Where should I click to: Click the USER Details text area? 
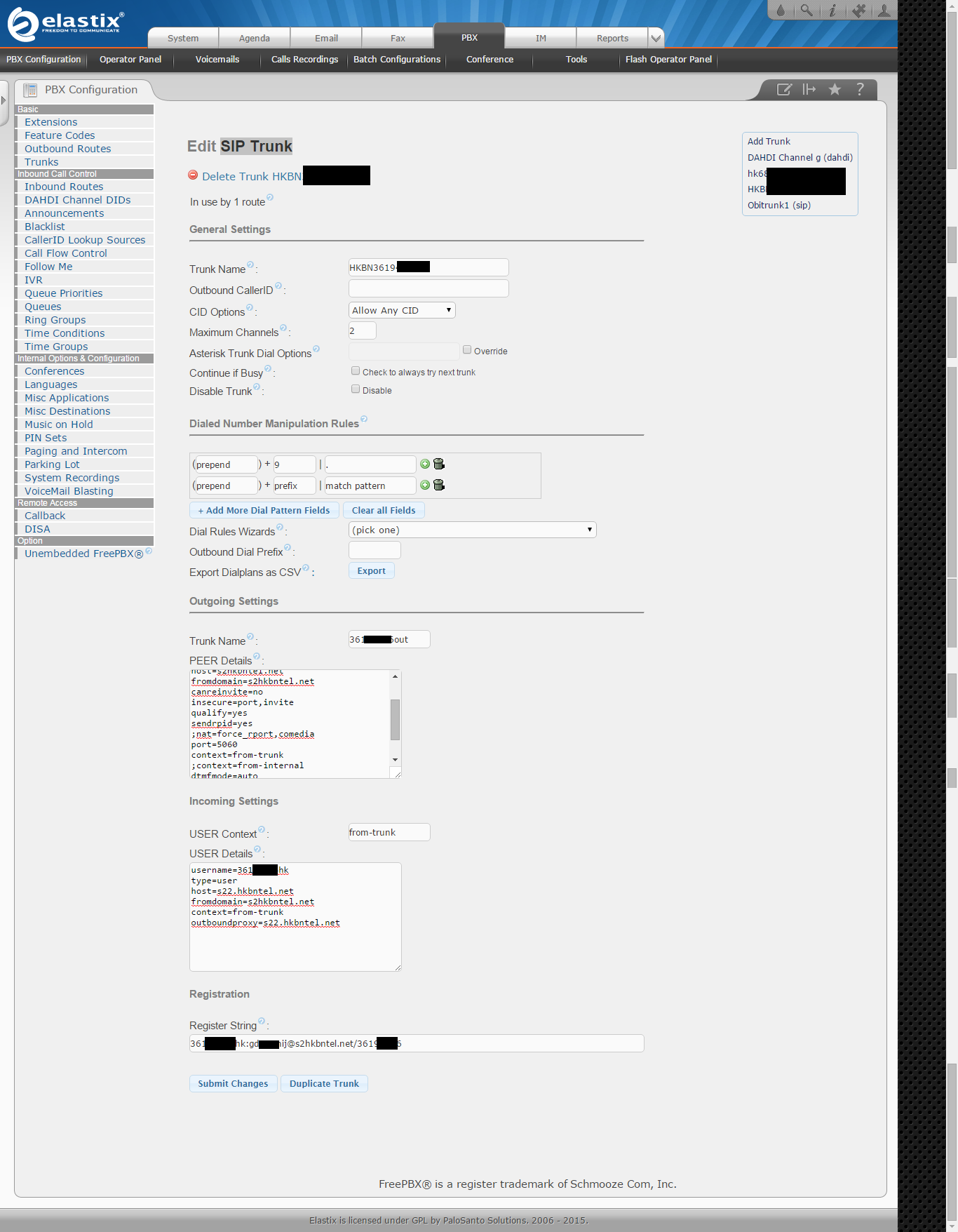(295, 917)
